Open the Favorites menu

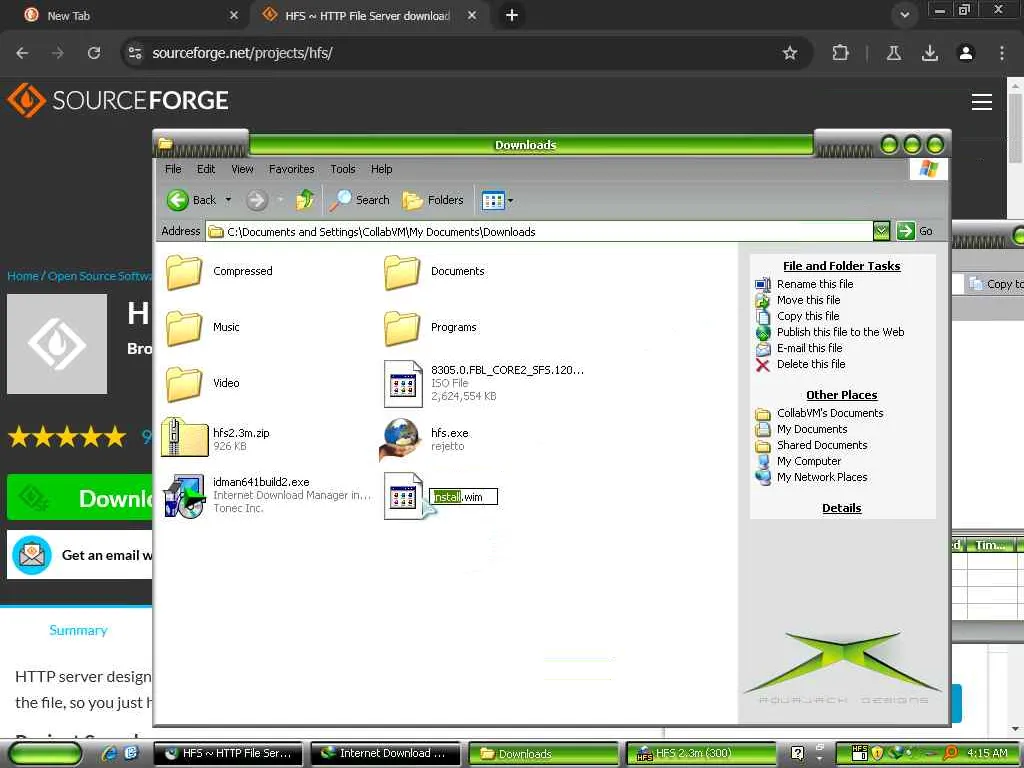click(x=291, y=169)
